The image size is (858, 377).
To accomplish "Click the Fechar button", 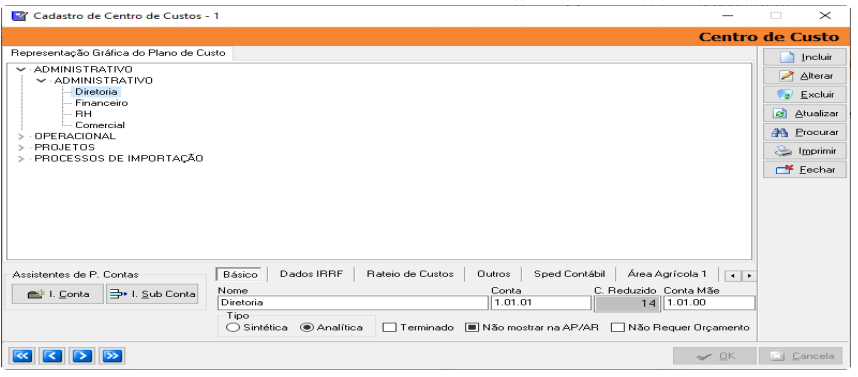I will coord(805,170).
